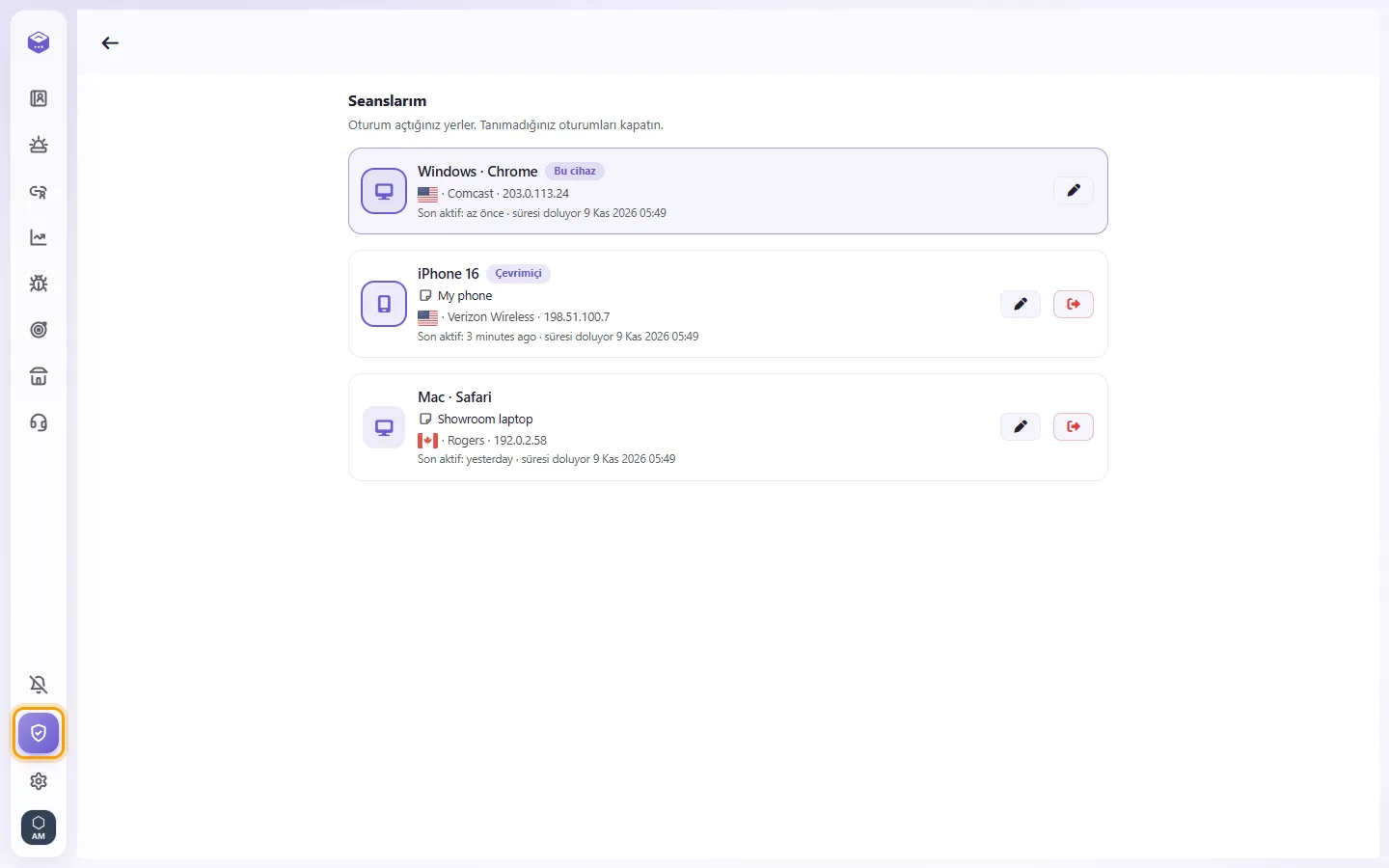Open the arrow-with-person sidebar icon
The width and height of the screenshot is (1389, 868).
click(x=39, y=191)
